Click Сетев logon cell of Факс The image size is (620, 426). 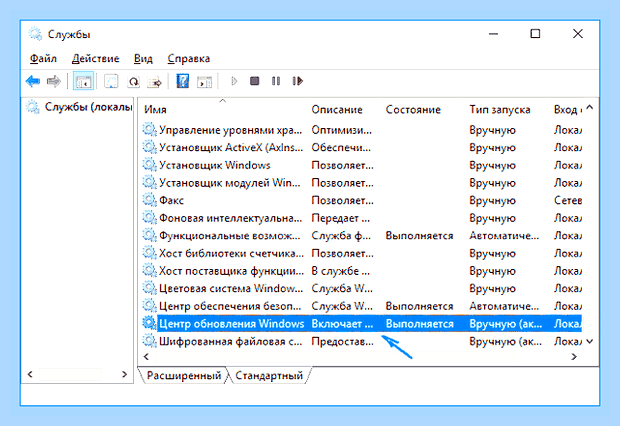568,200
